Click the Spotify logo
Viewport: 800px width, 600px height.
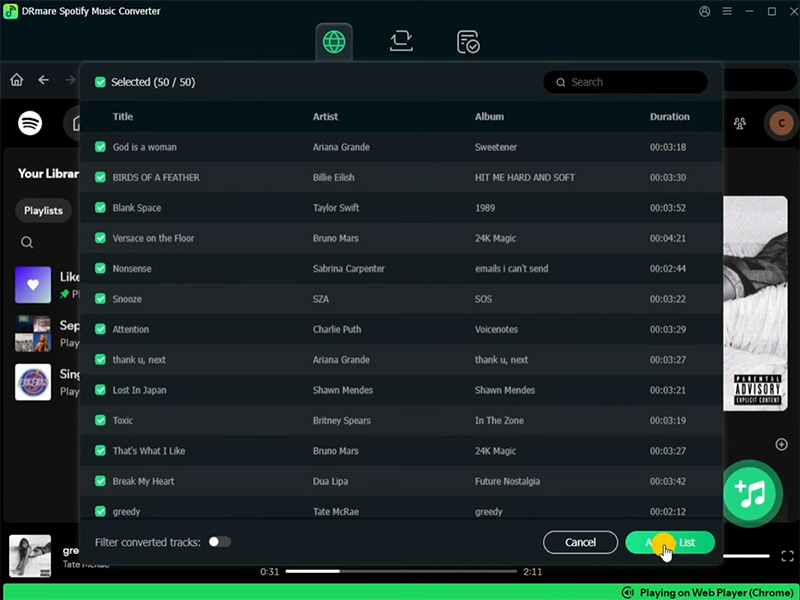pos(30,123)
